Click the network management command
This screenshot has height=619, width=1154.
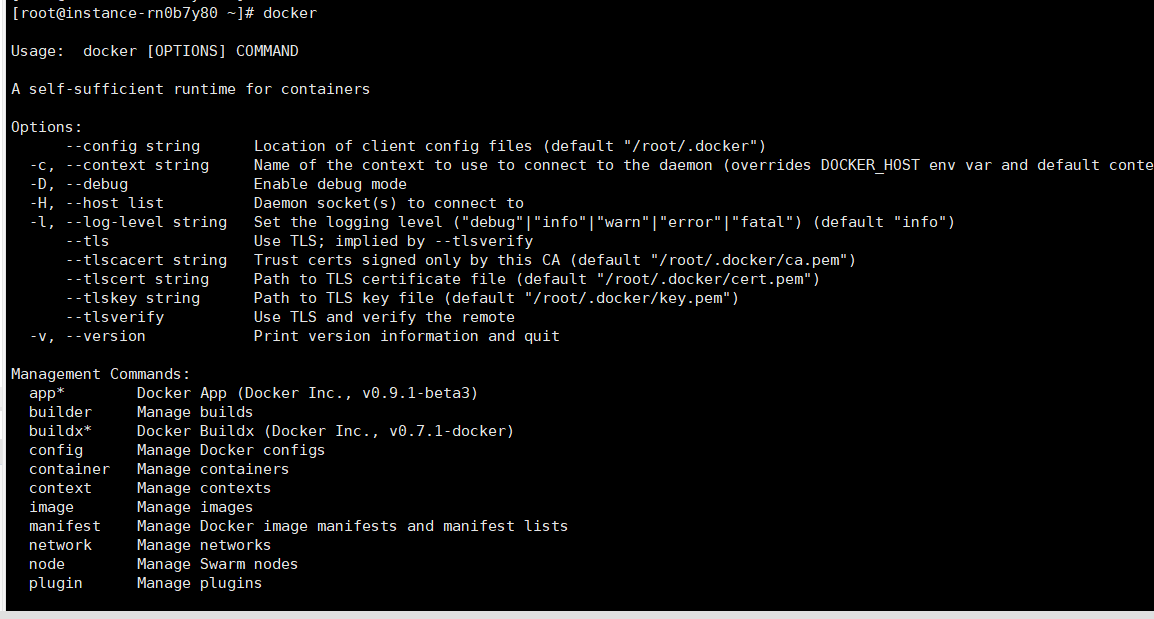(60, 545)
